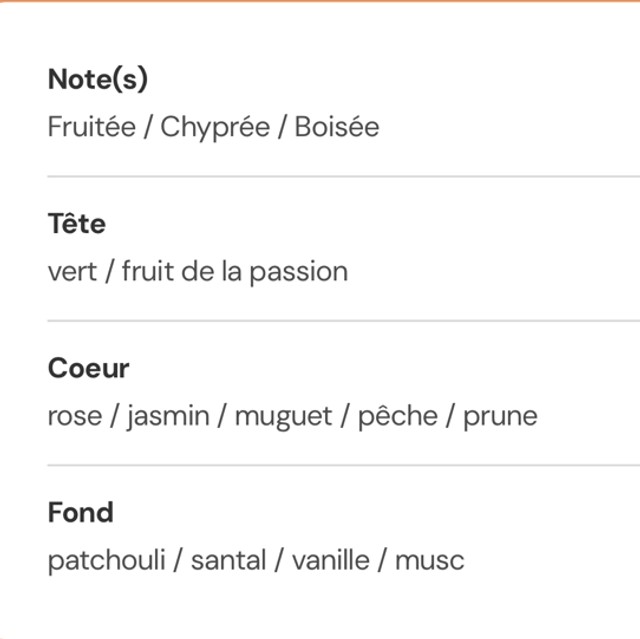Click the prune heart note
This screenshot has height=639, width=640.
coord(500,416)
